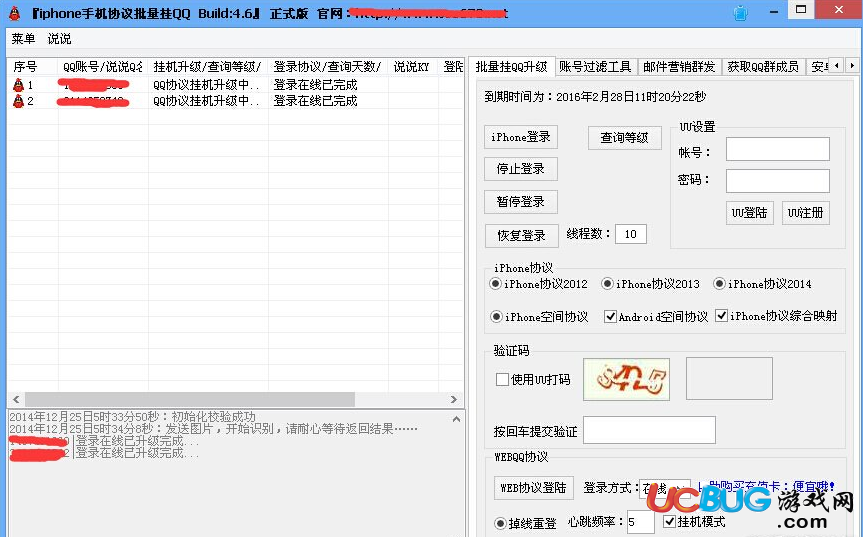Screen dimensions: 863x537
Task: Click the 心跳频率 input field
Action: click(x=641, y=522)
